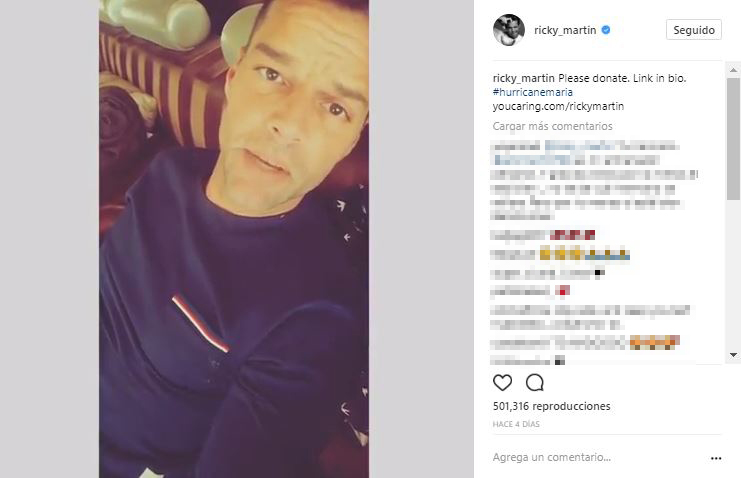741x478 pixels.
Task: Click the blurred mention in first comment
Action: pos(579,146)
